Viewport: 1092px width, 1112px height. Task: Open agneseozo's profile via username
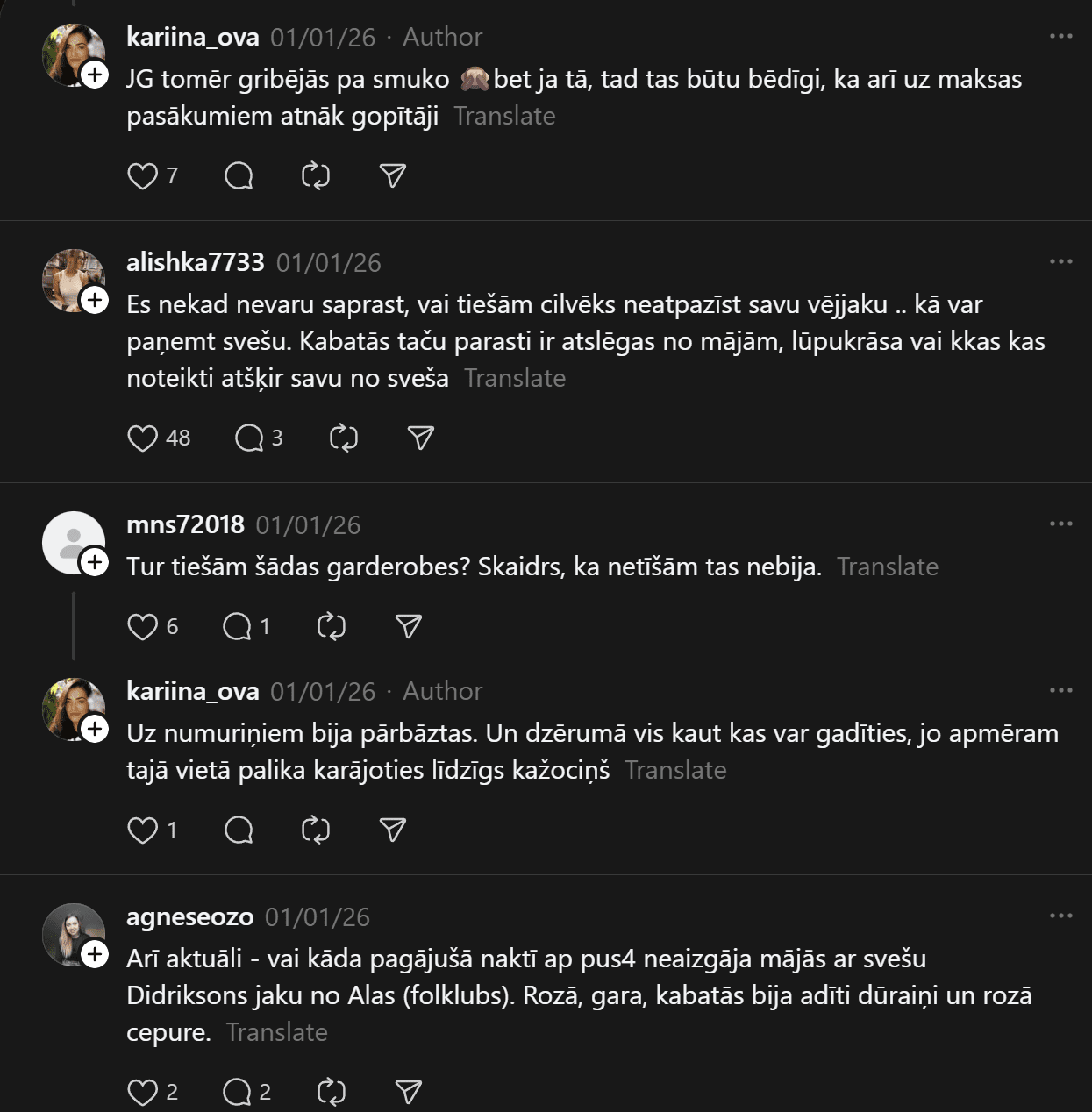pyautogui.click(x=189, y=916)
